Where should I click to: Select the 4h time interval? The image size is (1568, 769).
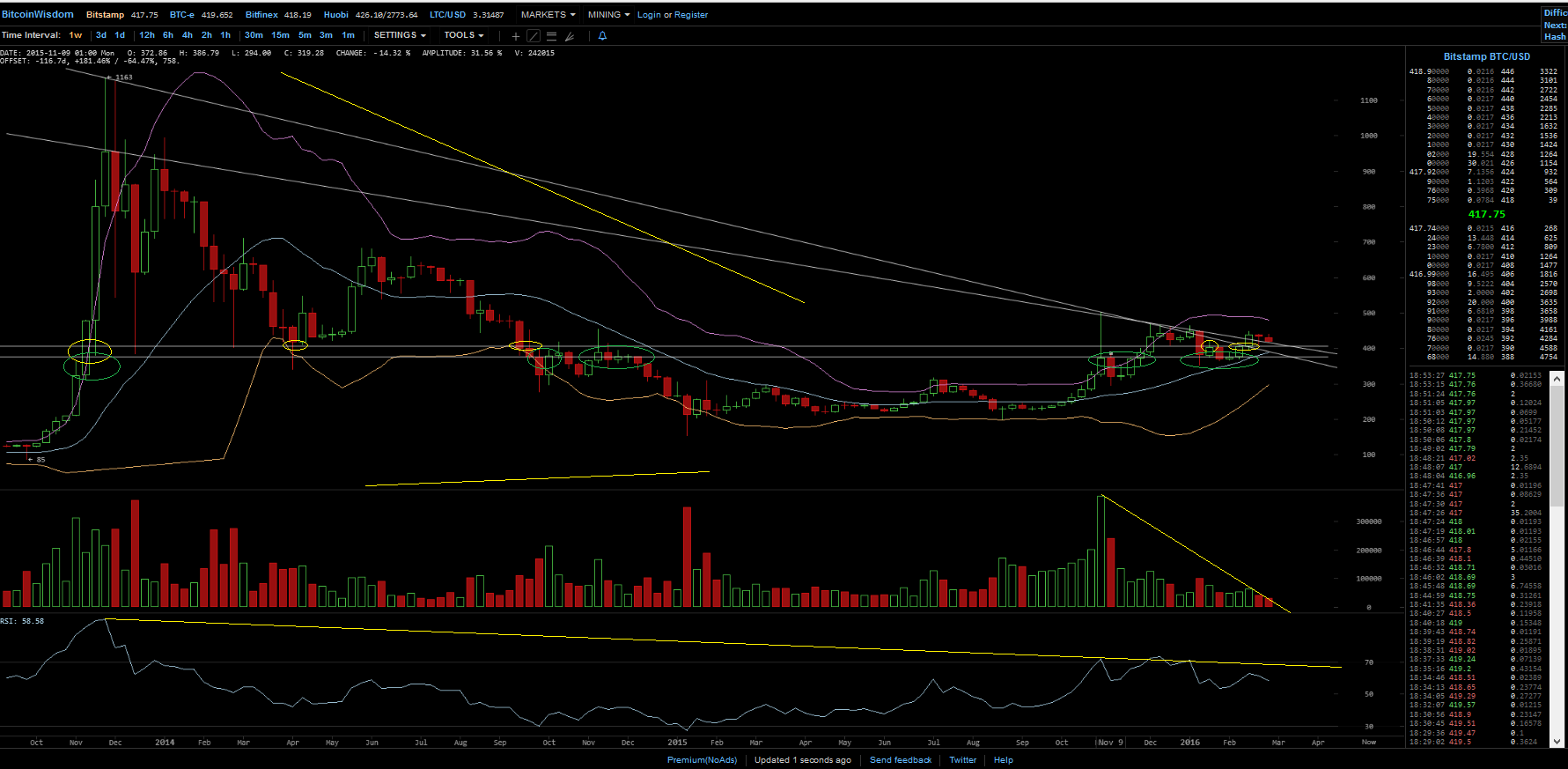pos(188,35)
